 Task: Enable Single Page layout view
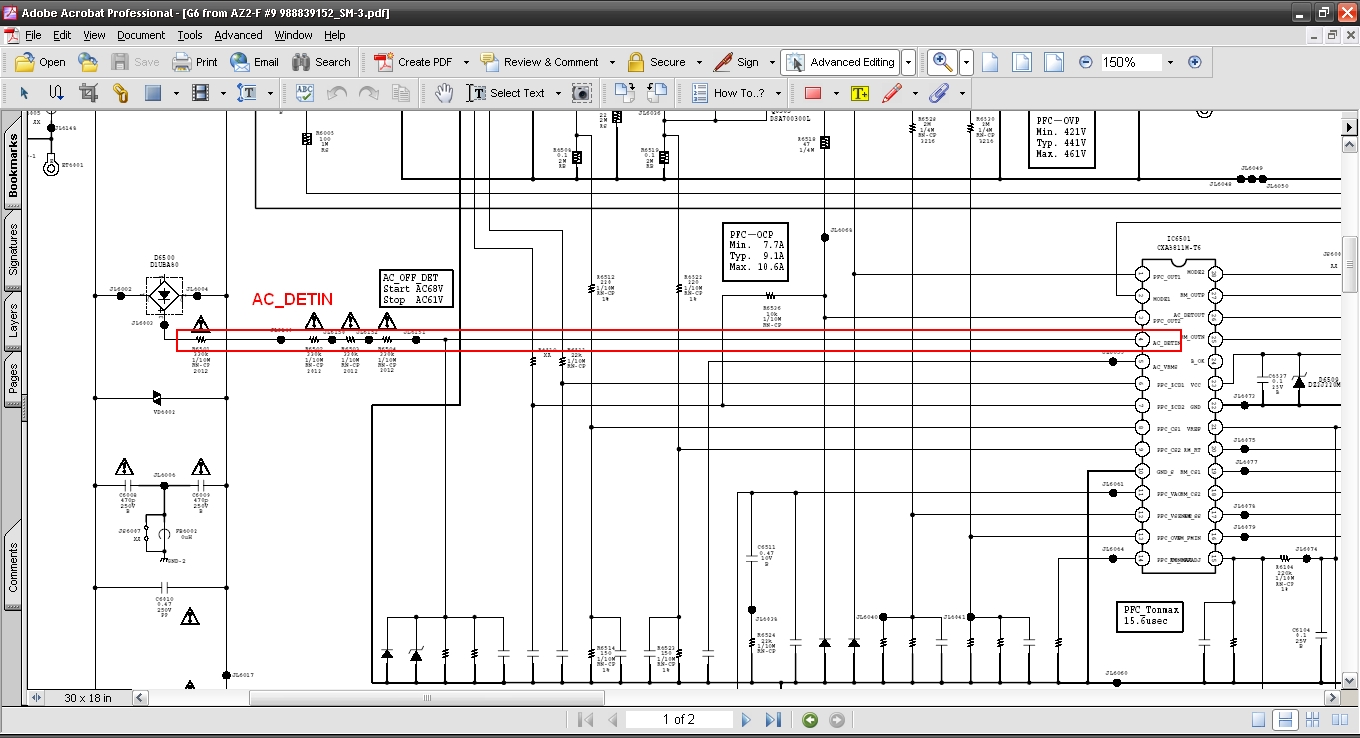[1259, 720]
